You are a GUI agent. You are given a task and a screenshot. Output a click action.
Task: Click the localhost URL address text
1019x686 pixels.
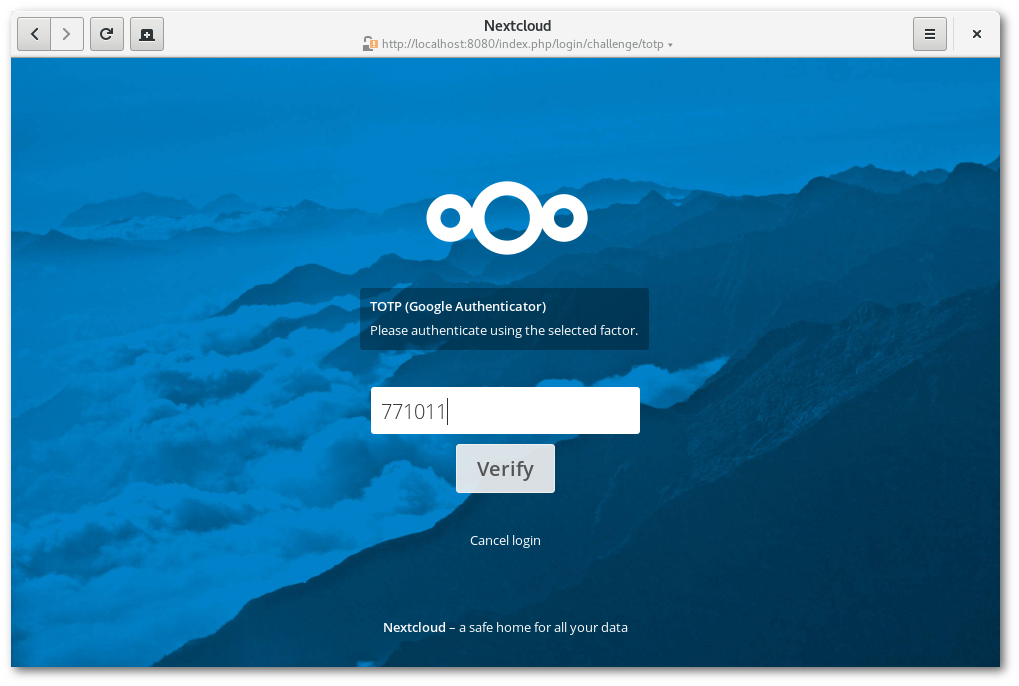[x=522, y=44]
